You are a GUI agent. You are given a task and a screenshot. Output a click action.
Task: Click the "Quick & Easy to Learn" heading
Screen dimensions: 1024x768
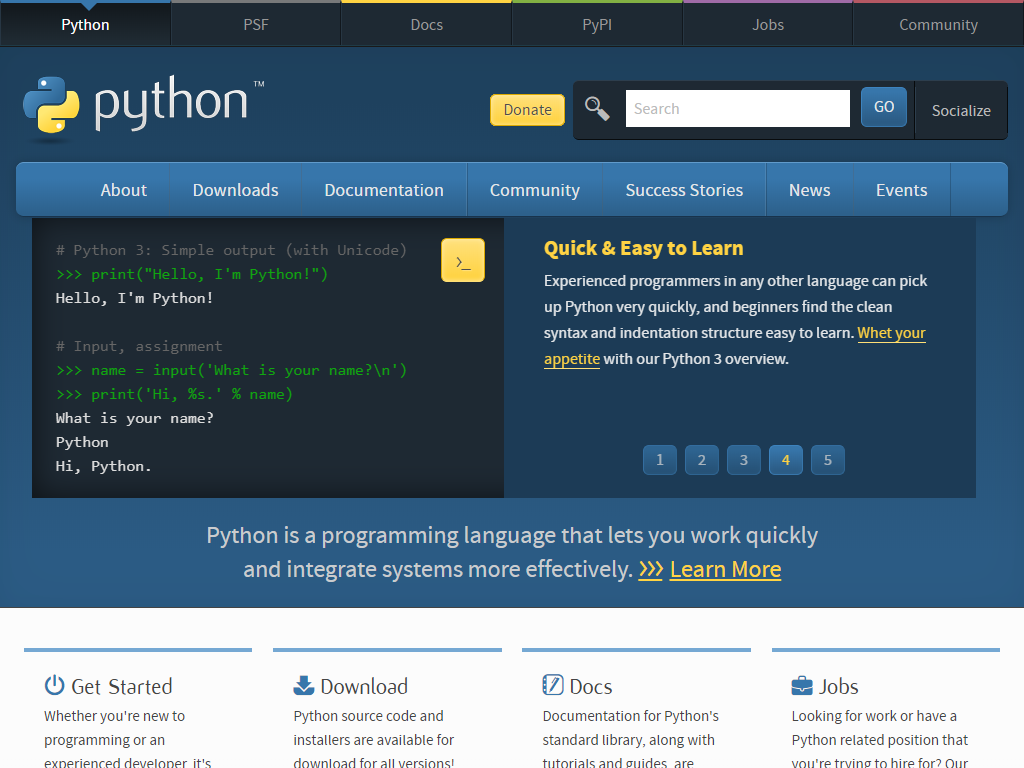643,248
